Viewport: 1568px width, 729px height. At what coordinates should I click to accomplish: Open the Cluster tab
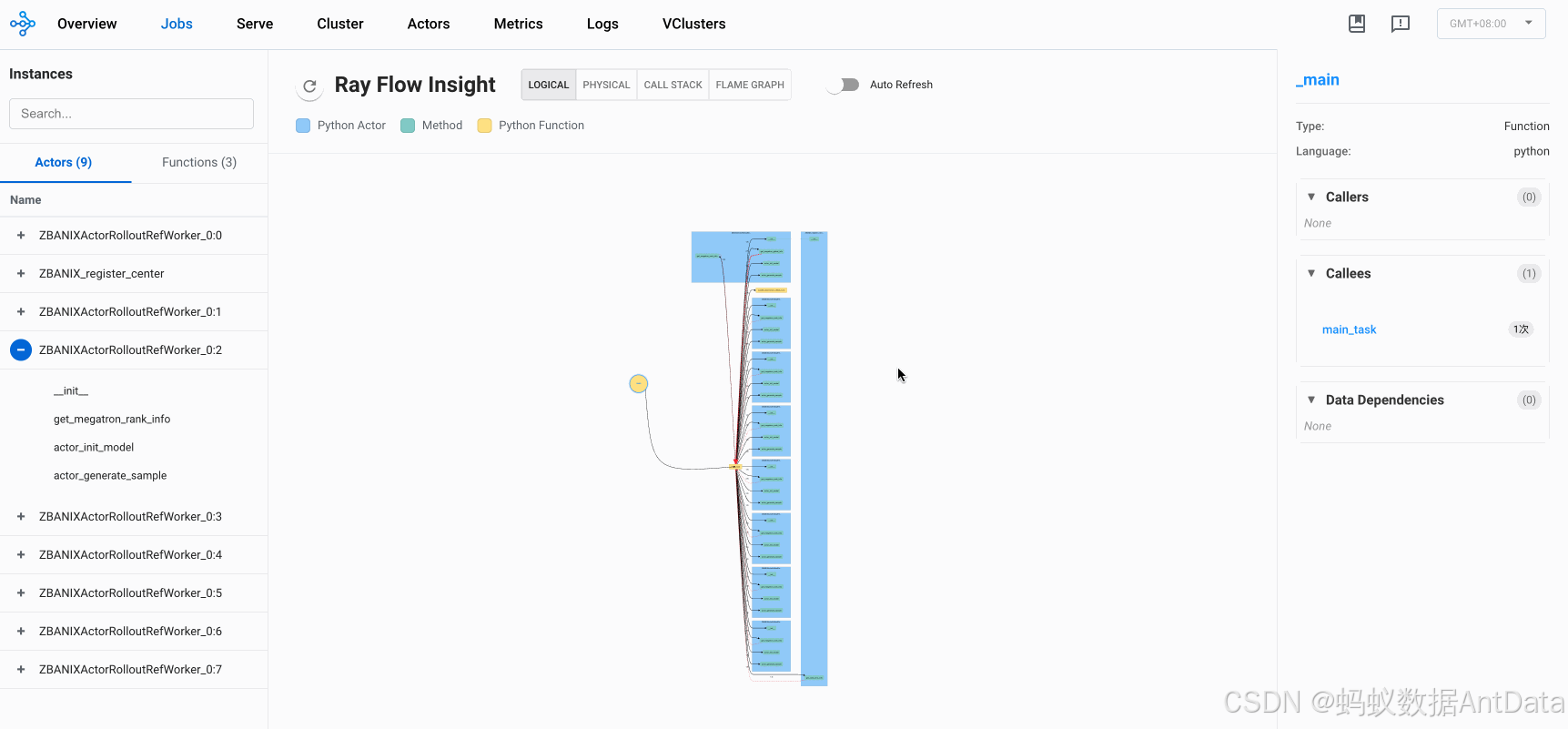click(x=340, y=24)
